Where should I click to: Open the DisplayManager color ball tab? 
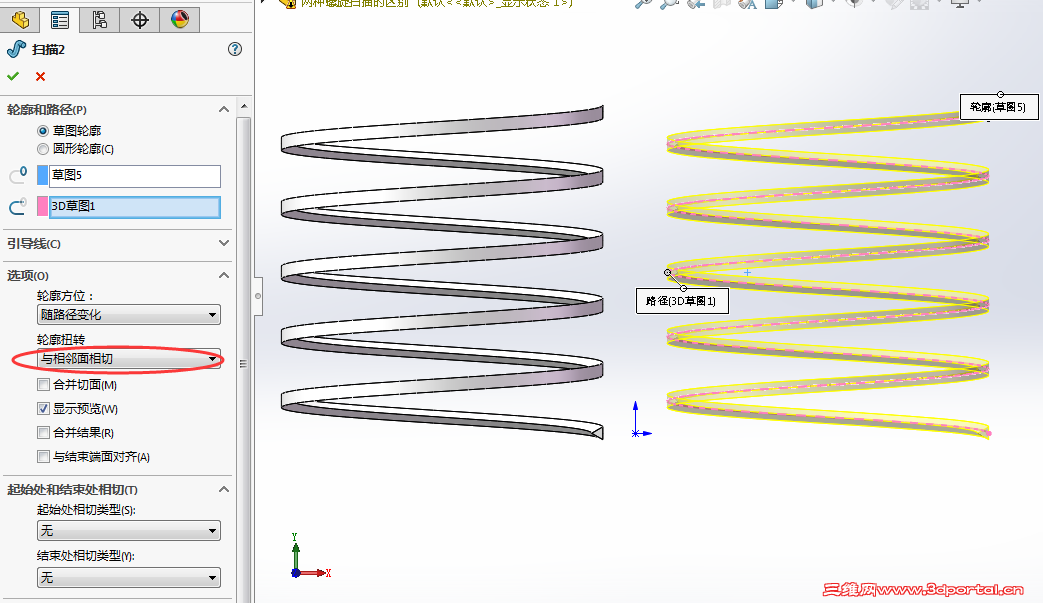click(x=180, y=20)
